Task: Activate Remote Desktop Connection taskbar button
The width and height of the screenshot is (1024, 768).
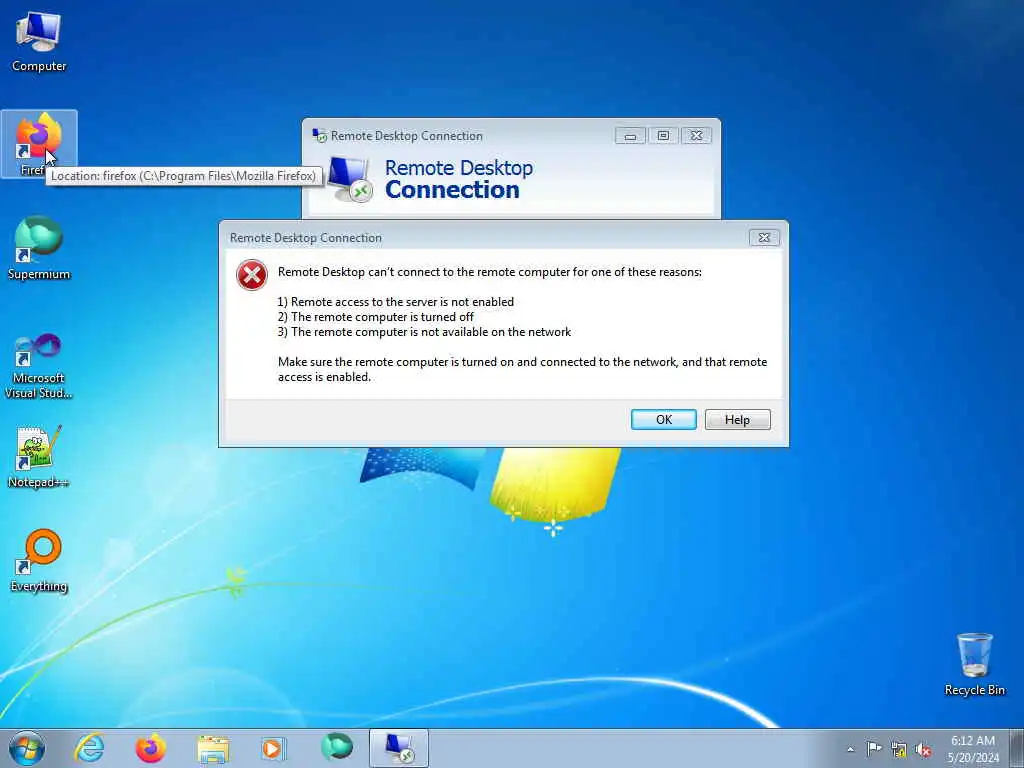Action: point(399,748)
